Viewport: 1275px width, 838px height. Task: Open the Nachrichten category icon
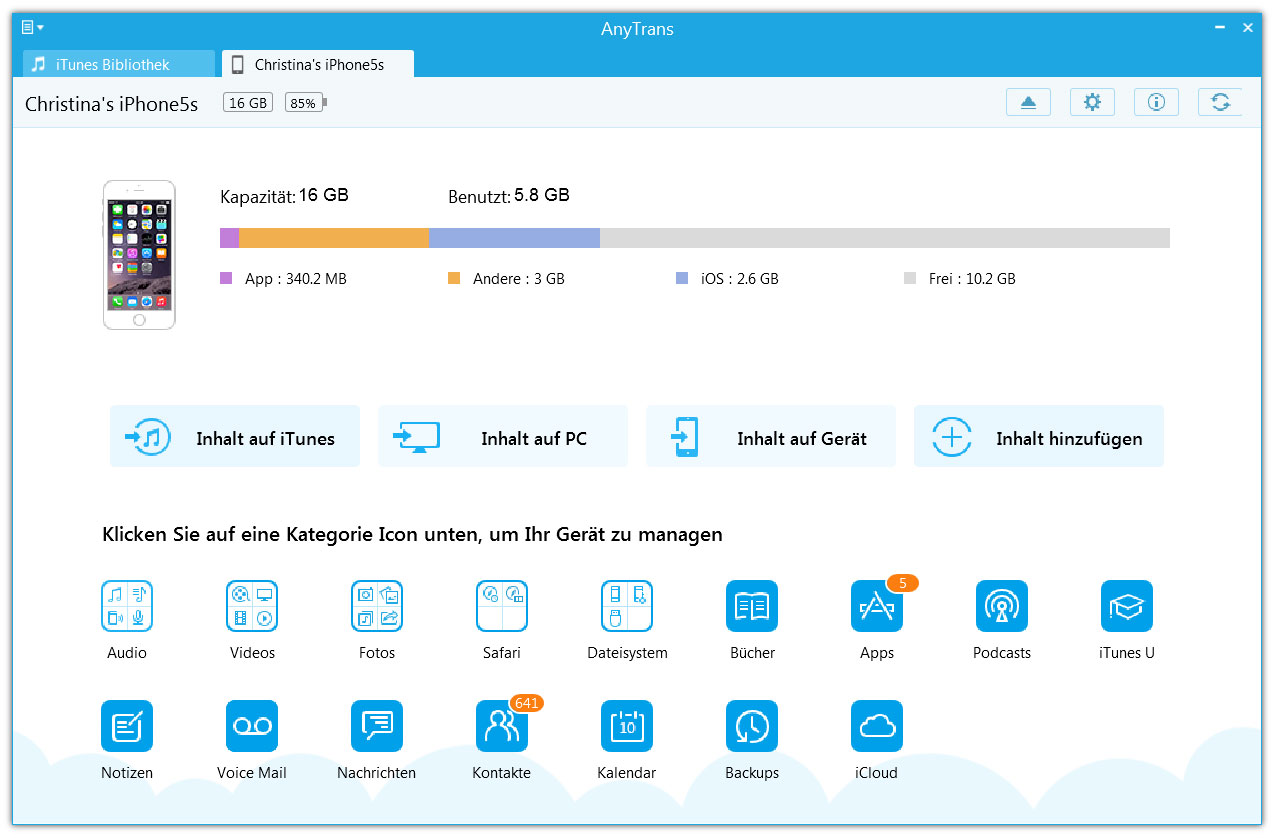pos(377,726)
